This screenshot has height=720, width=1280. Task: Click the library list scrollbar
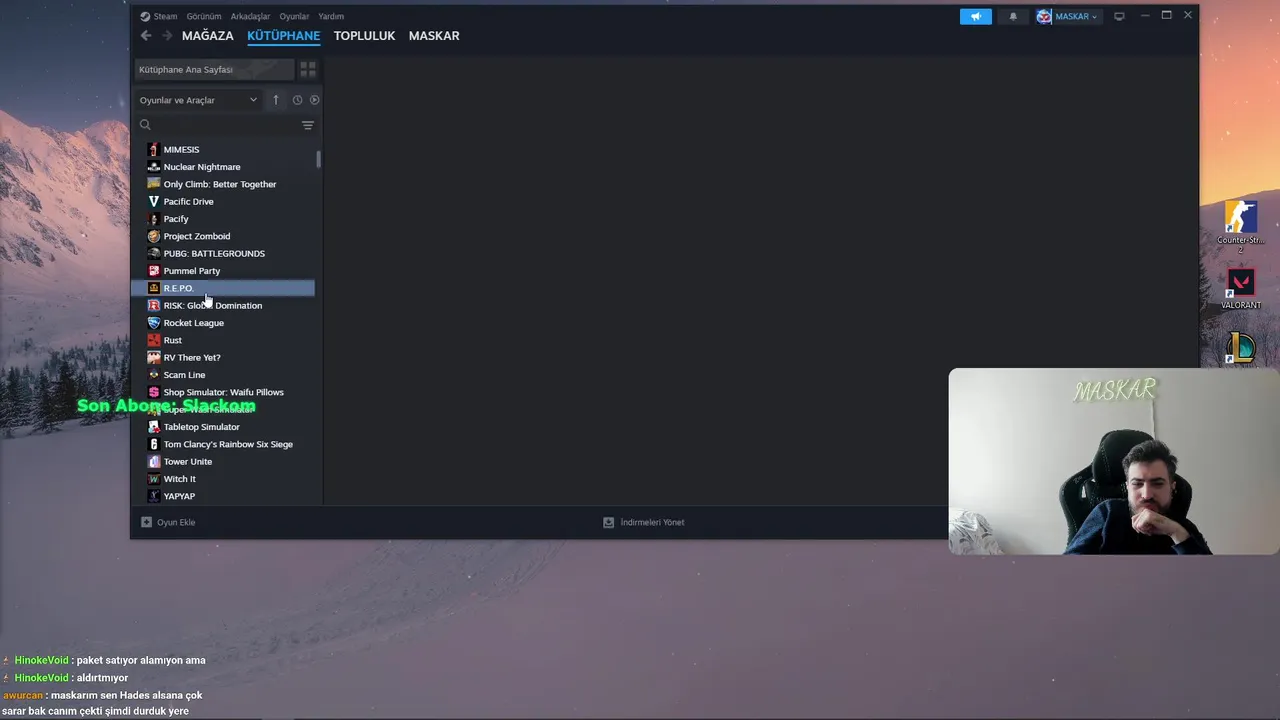(x=319, y=159)
